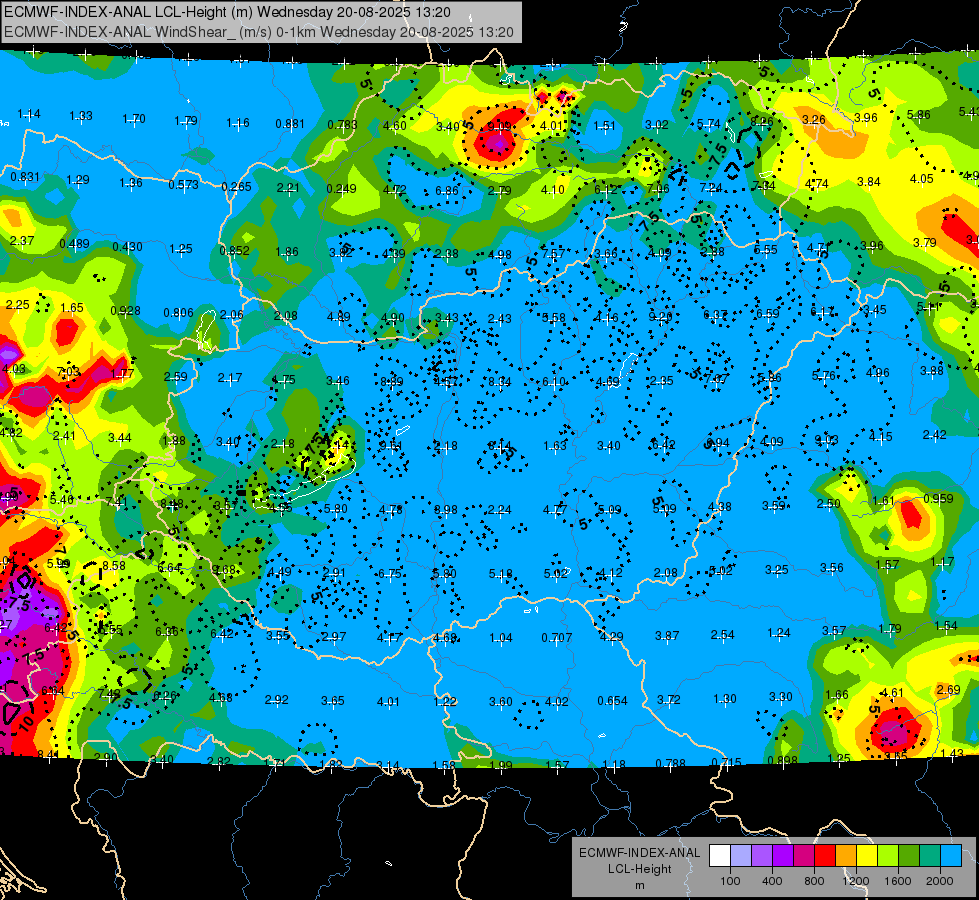Click the wind shear value '7.03'
The image size is (979, 900).
[68, 372]
